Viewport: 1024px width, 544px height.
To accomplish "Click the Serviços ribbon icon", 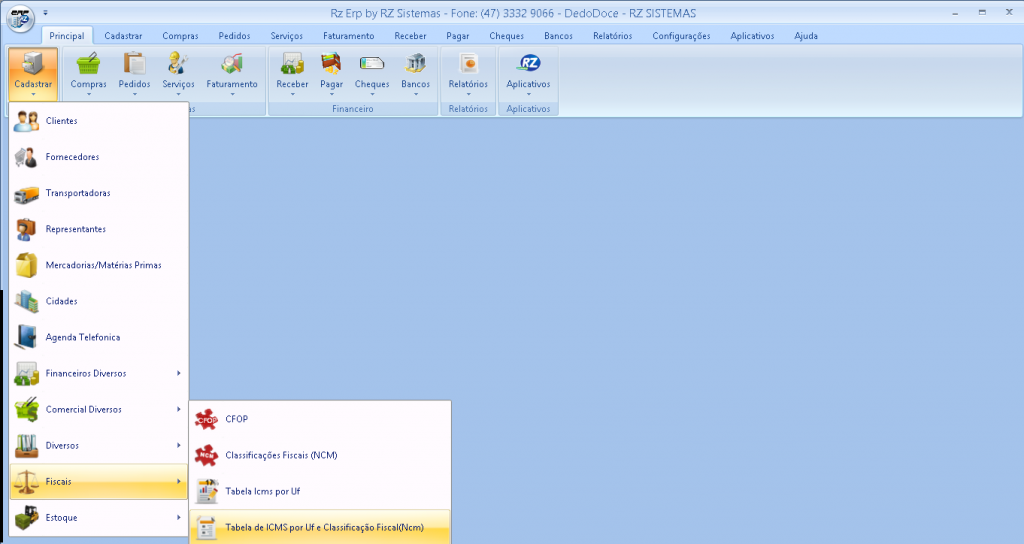I will coord(178,65).
